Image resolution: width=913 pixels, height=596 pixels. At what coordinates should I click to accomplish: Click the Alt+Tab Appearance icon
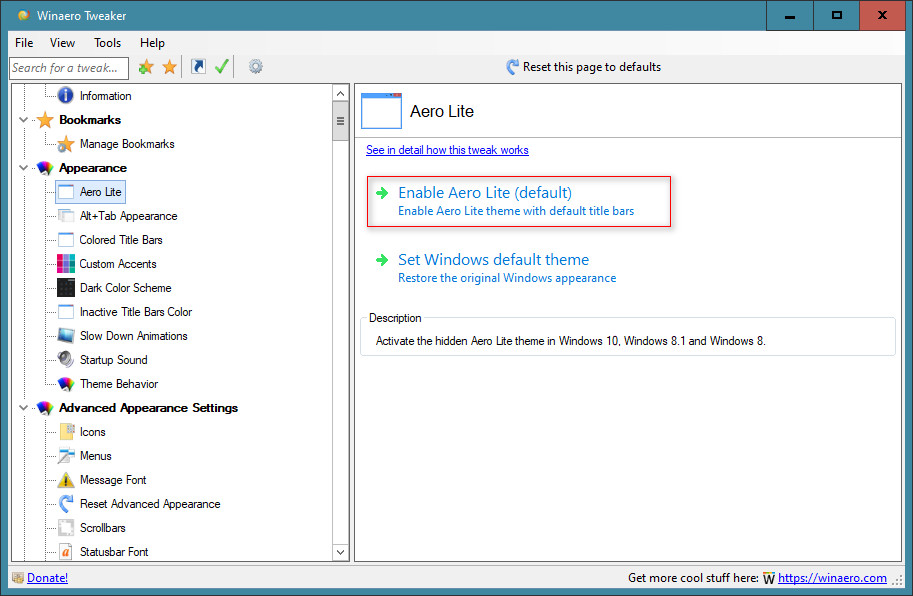click(66, 216)
